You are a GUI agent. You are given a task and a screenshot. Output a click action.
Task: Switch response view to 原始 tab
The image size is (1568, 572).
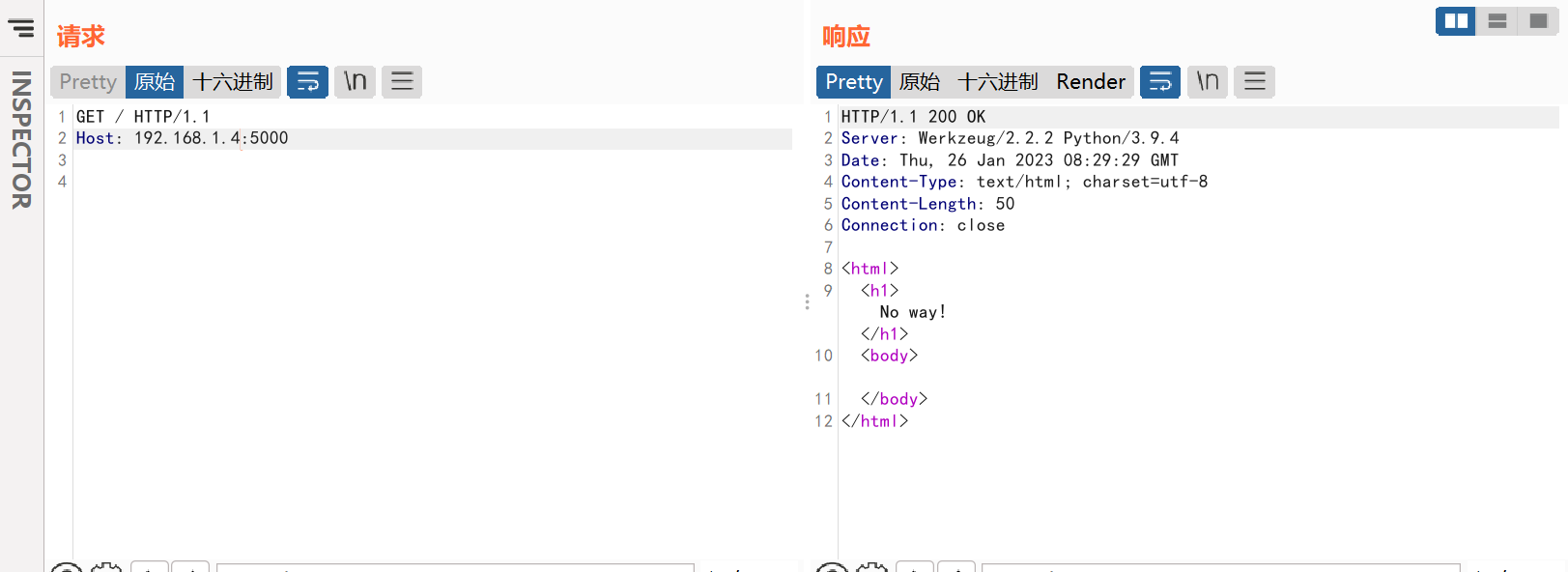pyautogui.click(x=919, y=82)
